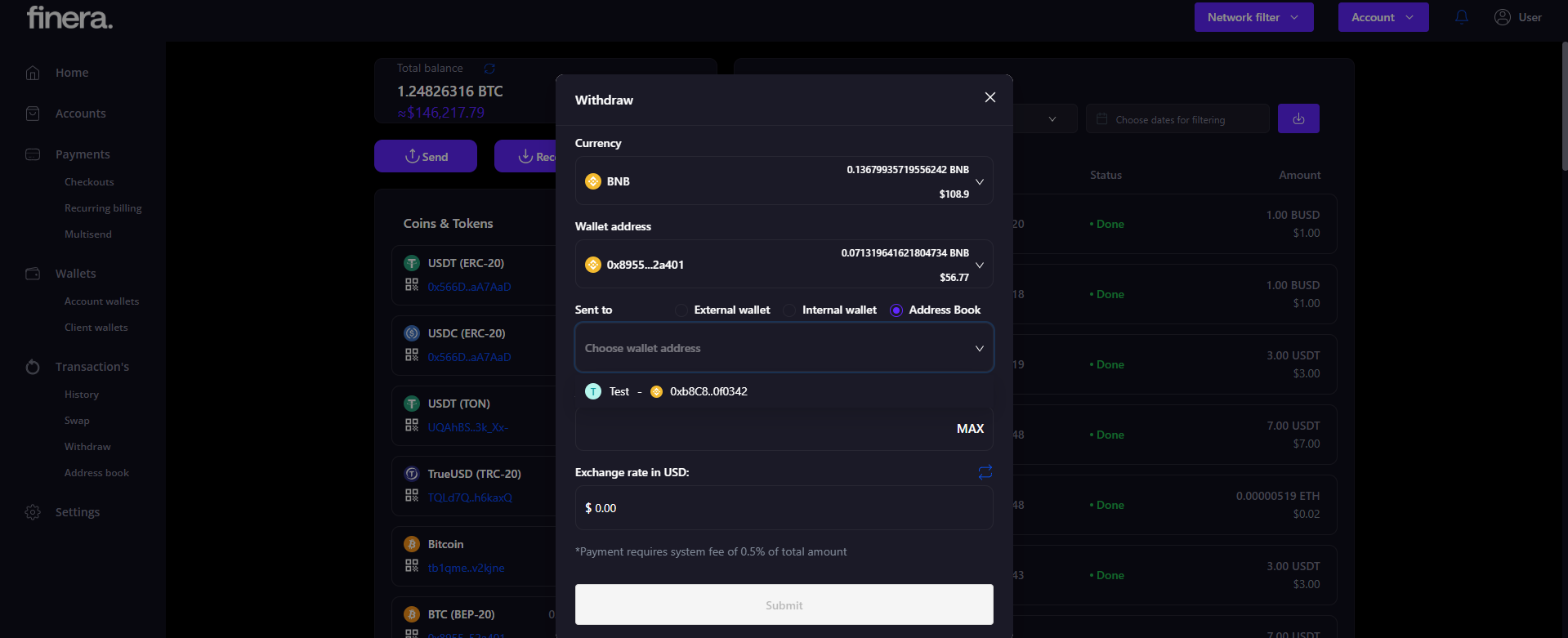
Task: Click the Settings gear in sidebar
Action: pos(33,512)
